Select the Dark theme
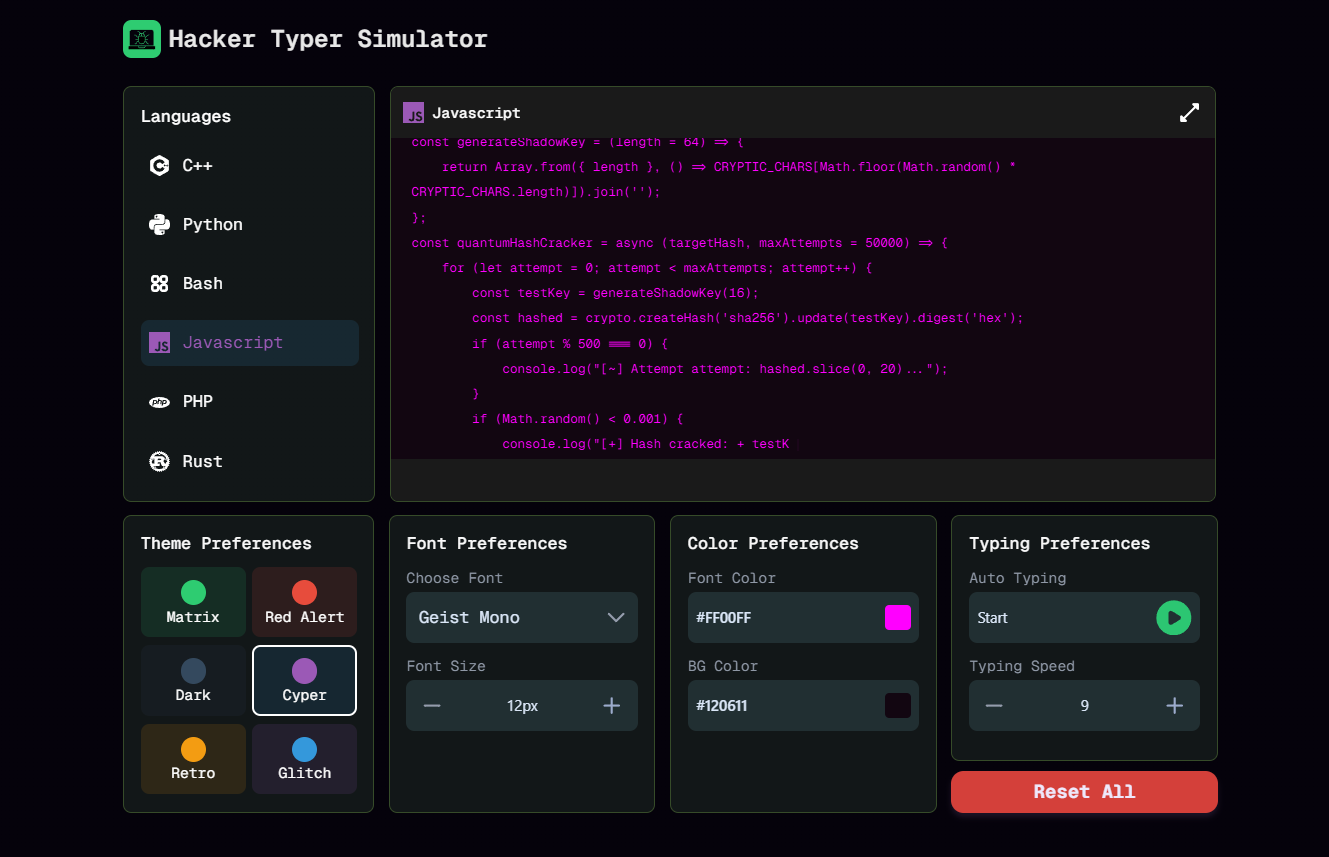The width and height of the screenshot is (1329, 857). (x=193, y=680)
